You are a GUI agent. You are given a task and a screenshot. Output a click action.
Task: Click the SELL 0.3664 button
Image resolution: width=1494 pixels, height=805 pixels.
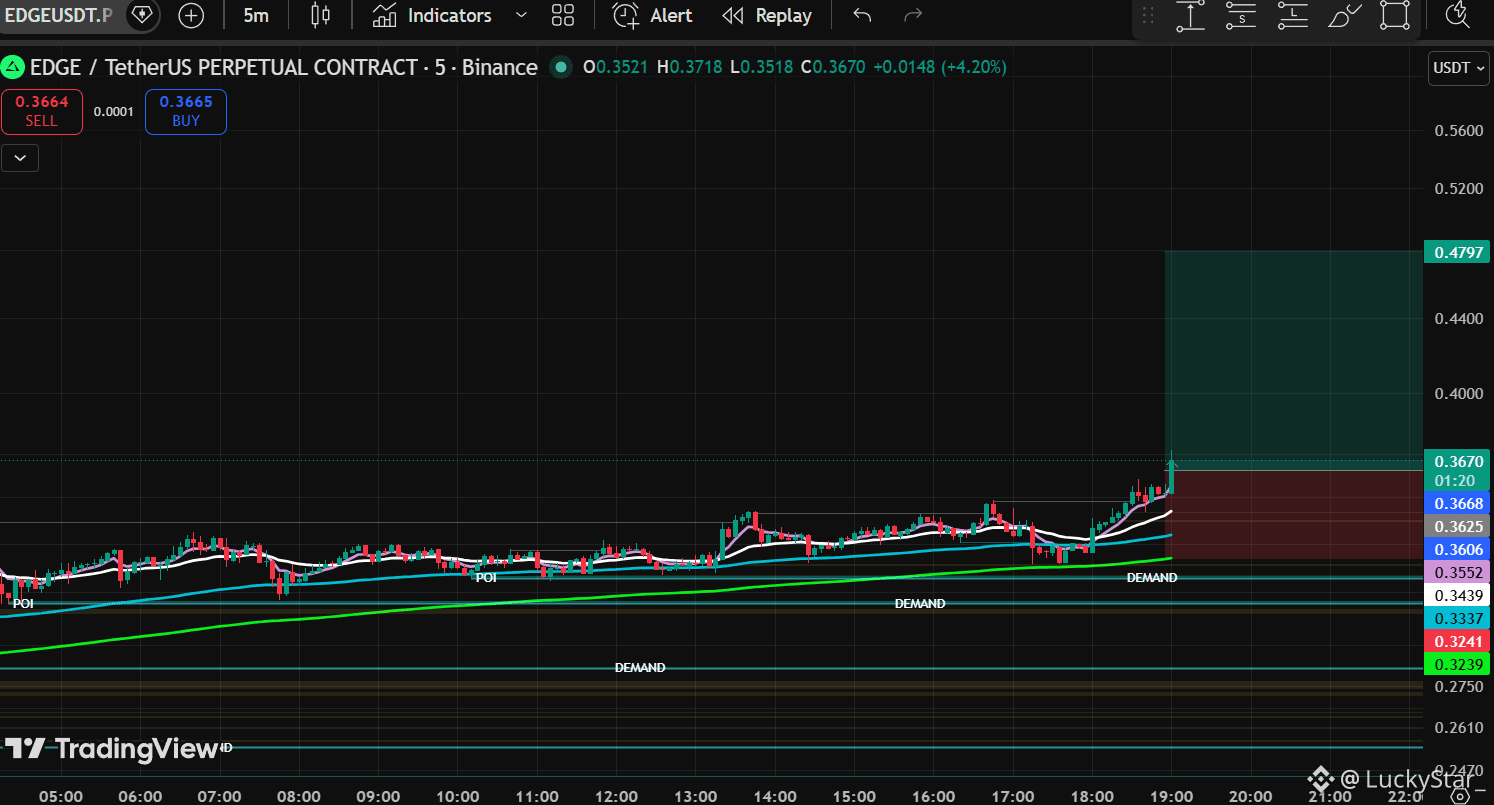click(42, 112)
